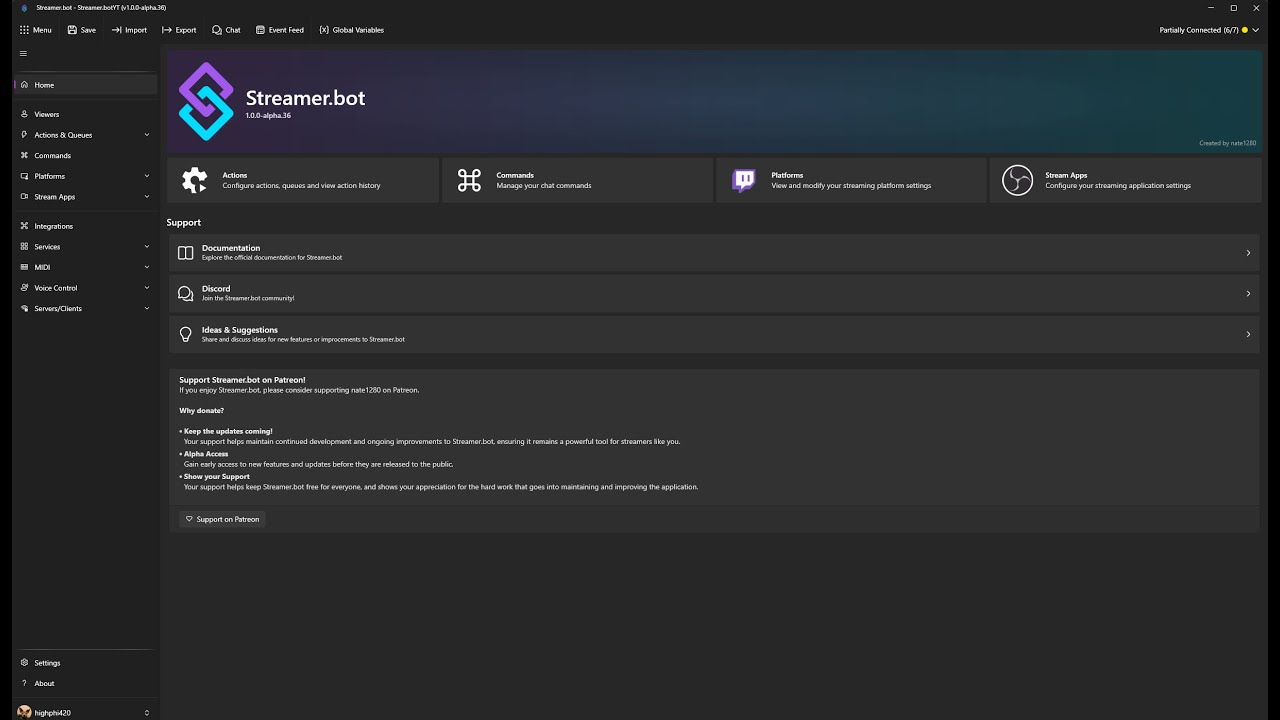Click 'Alpha Access' bullet text
Screen dimensions: 1280x720
pos(206,454)
